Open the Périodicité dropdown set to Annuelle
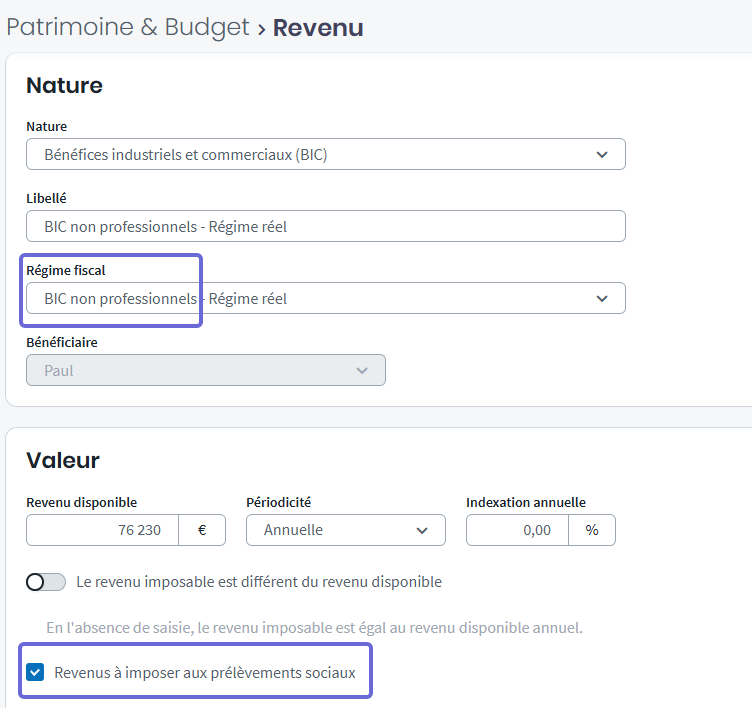The image size is (752, 708). tap(346, 530)
